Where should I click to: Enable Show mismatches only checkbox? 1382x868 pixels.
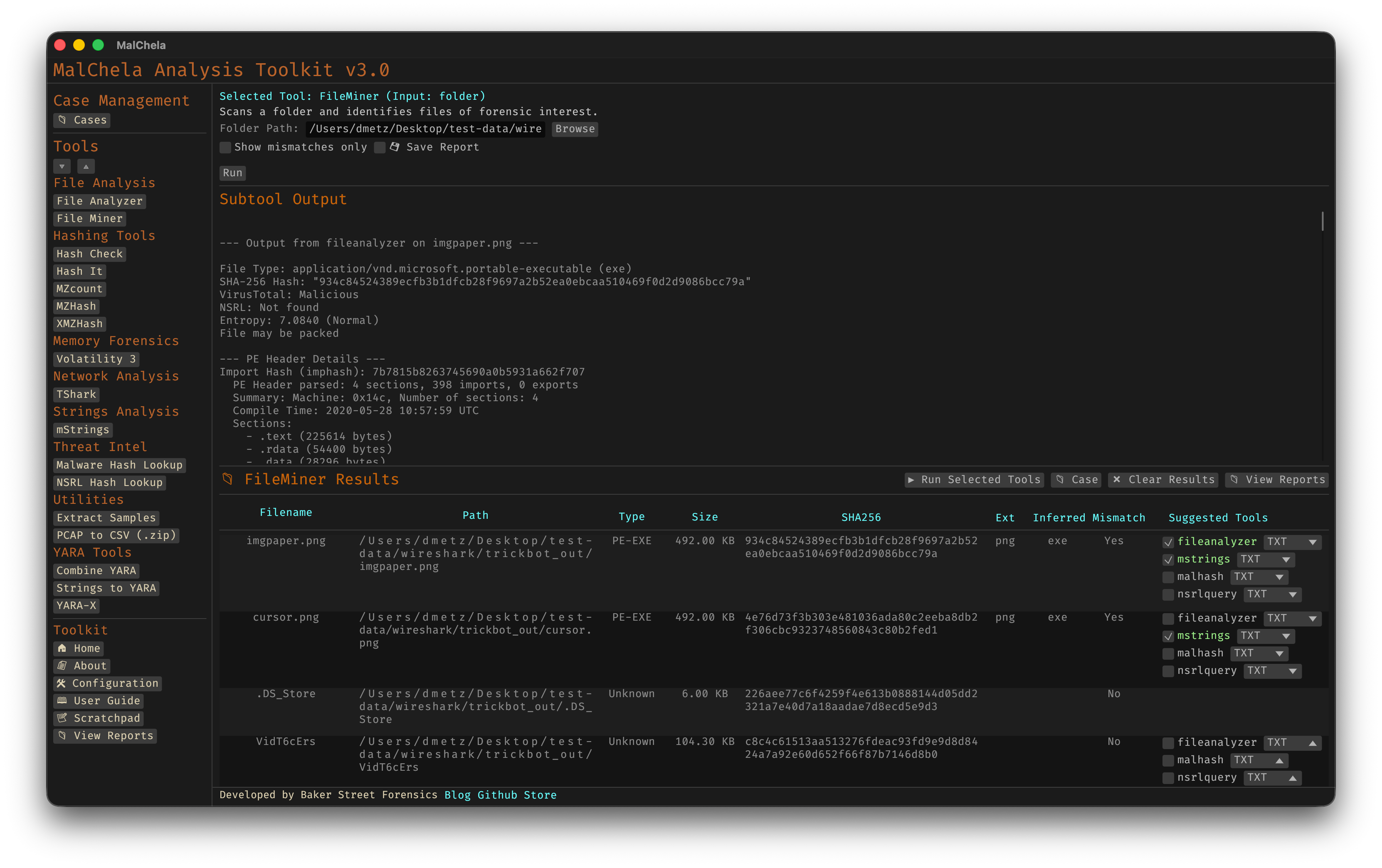click(225, 148)
